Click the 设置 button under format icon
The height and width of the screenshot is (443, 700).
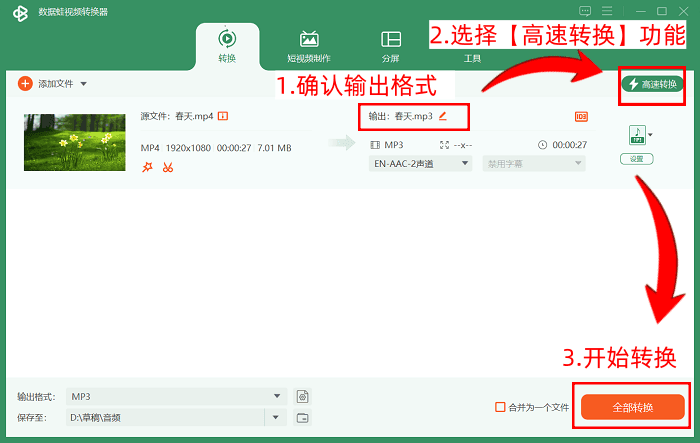(x=637, y=159)
